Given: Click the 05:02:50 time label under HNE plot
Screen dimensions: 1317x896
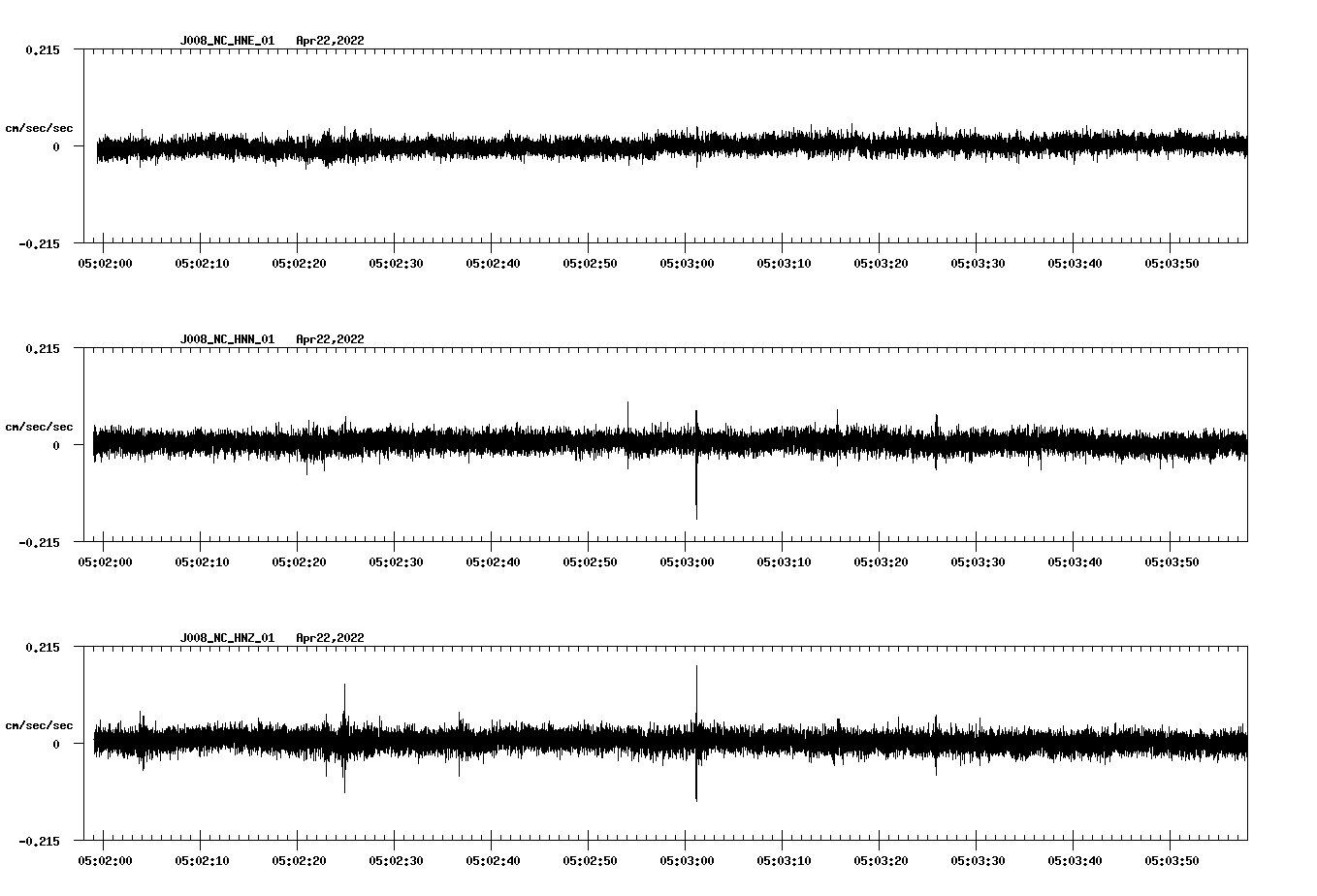Looking at the screenshot, I should (590, 263).
